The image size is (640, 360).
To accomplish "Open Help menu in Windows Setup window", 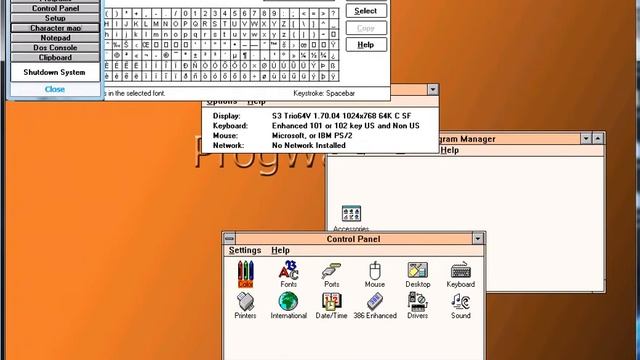I will coord(256,102).
